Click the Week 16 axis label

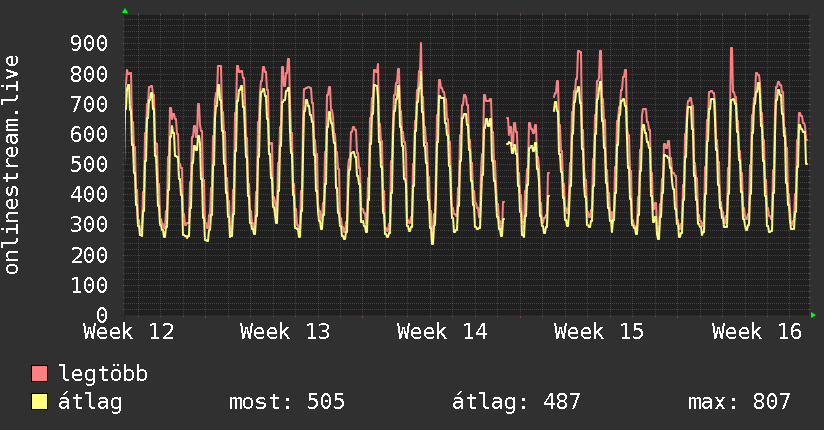[757, 332]
